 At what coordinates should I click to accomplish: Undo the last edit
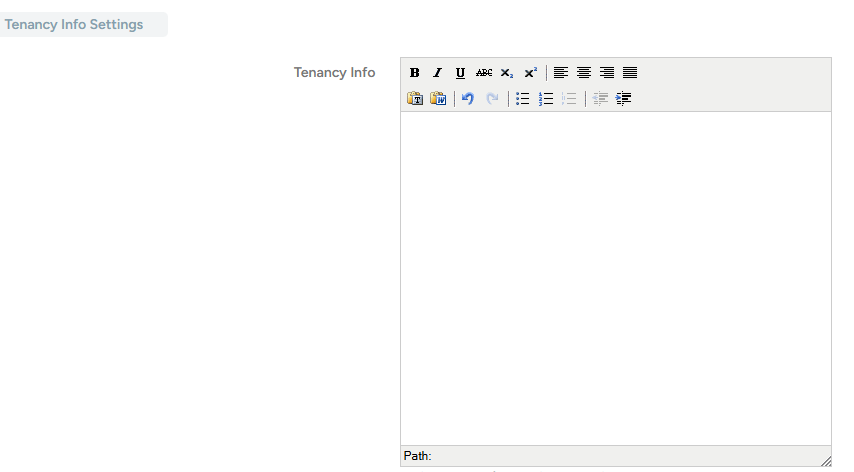coord(468,99)
